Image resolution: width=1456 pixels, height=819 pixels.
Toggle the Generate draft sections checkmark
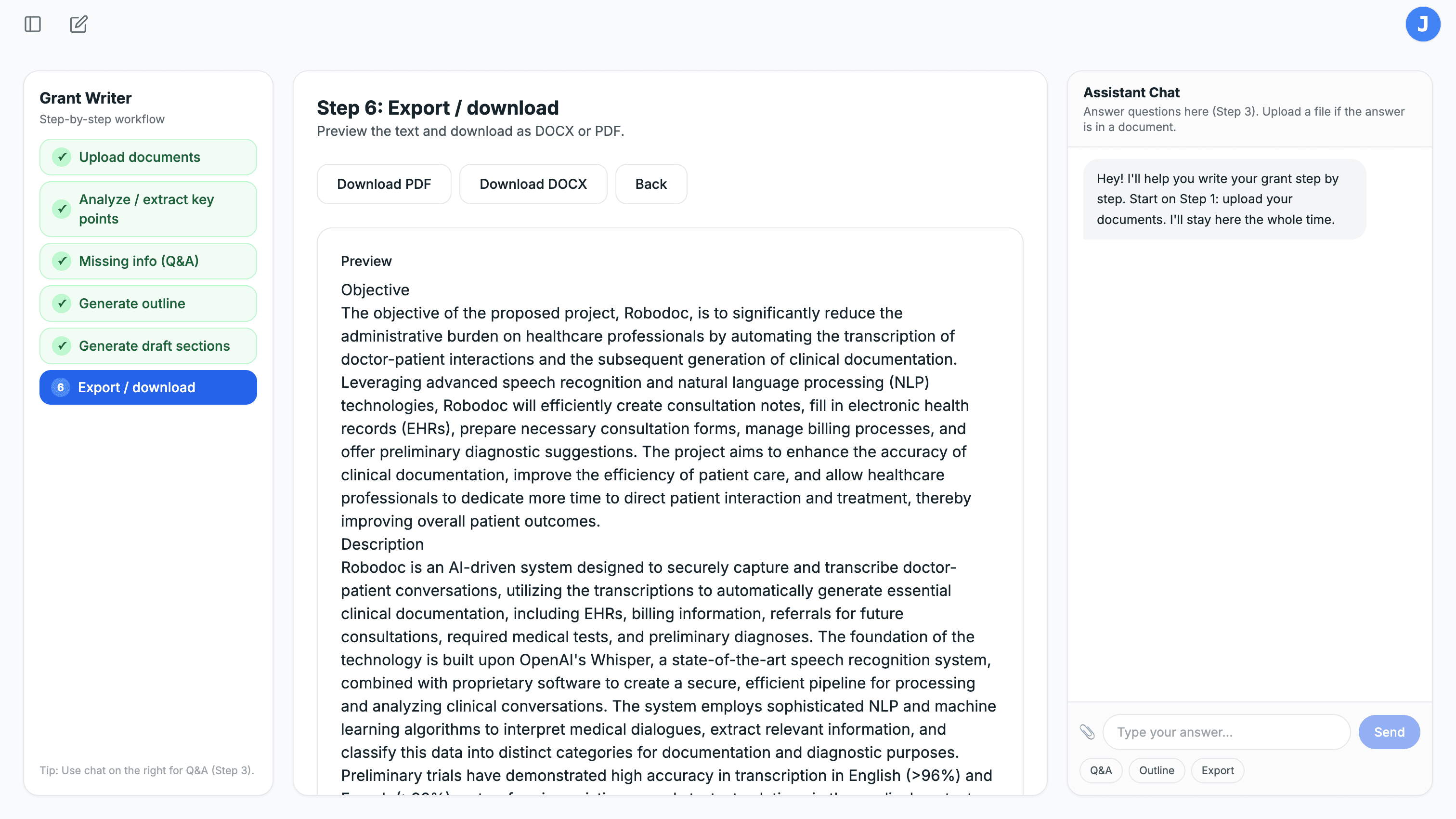click(x=61, y=345)
